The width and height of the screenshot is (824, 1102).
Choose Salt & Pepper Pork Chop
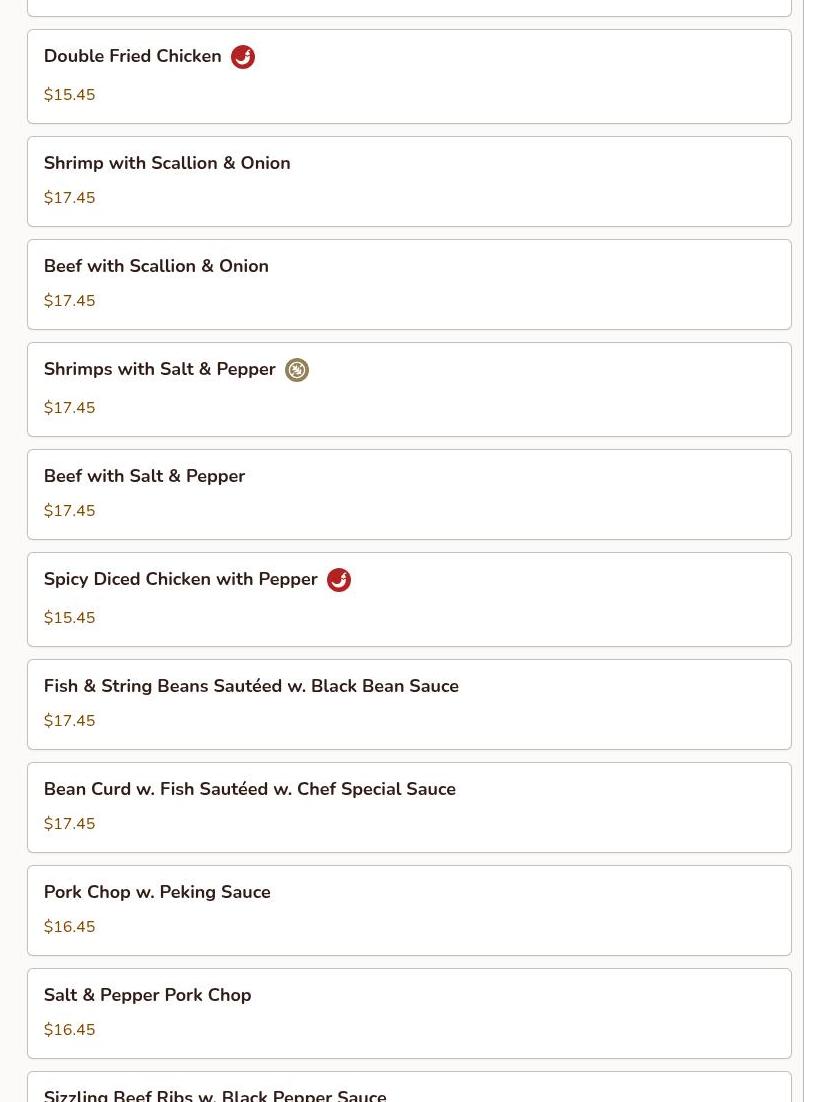pos(147,995)
